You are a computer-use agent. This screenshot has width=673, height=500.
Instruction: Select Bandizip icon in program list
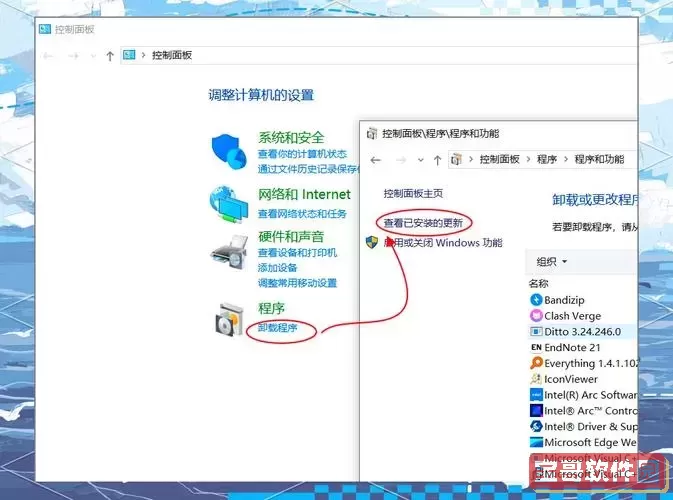point(536,300)
